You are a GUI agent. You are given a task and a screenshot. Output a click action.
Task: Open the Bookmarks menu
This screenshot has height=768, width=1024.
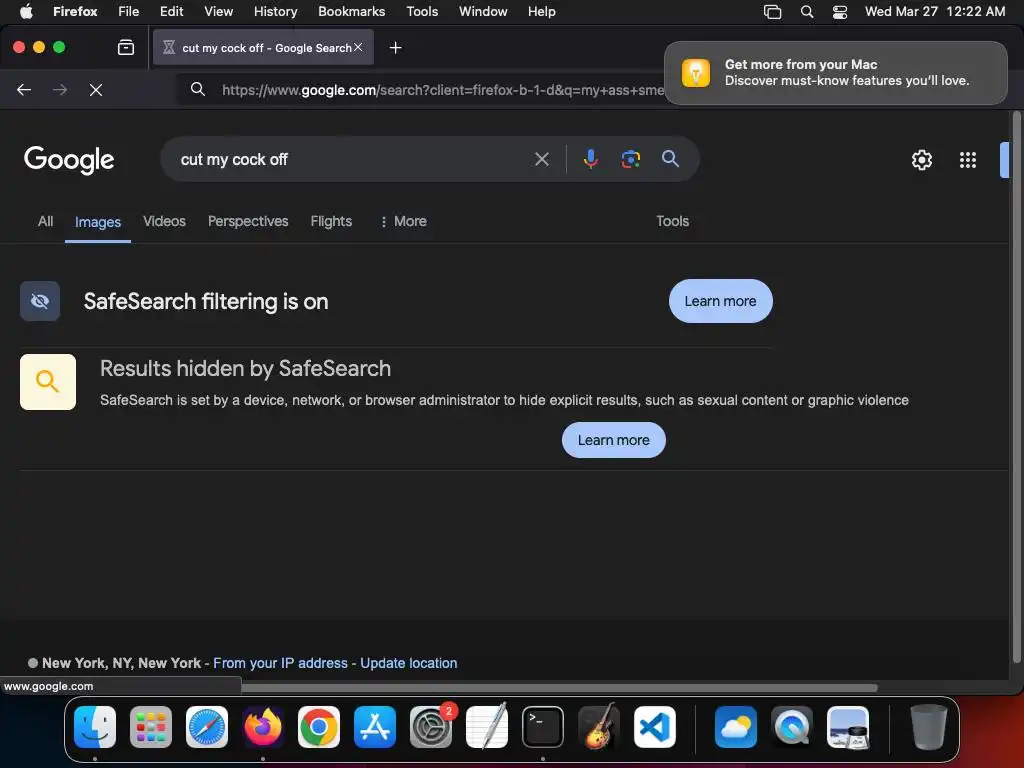[x=351, y=12]
